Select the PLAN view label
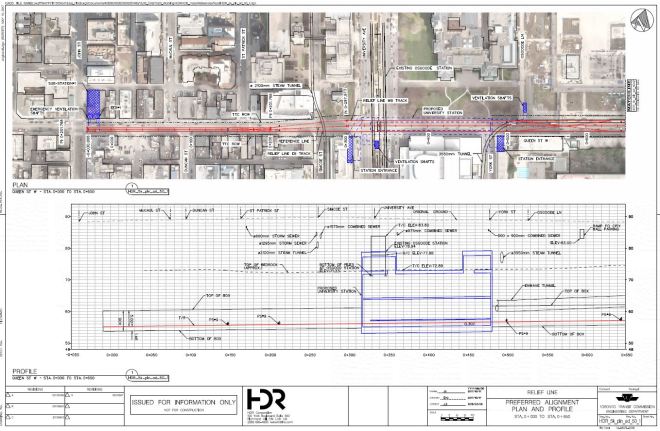 [x=19, y=186]
